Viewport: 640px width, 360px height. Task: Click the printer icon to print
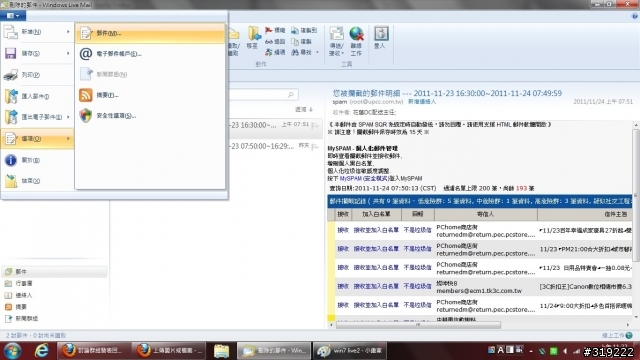click(11, 75)
